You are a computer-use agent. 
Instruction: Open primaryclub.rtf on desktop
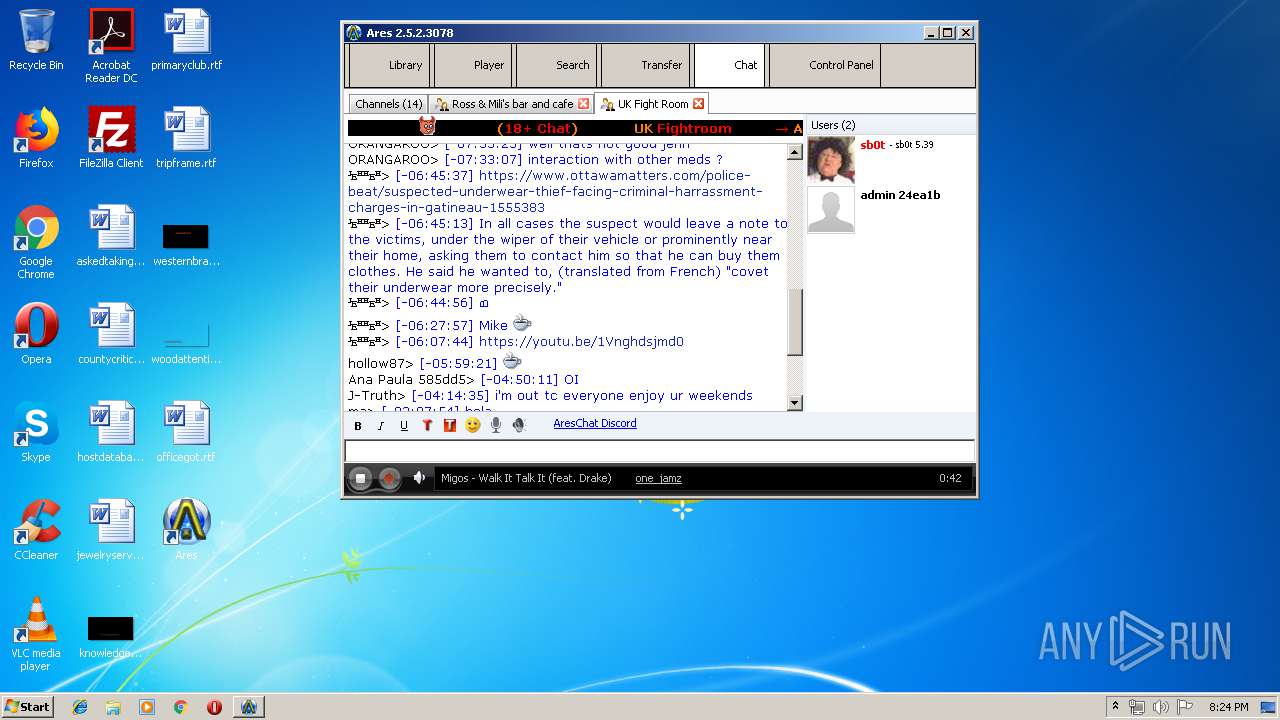[x=187, y=40]
